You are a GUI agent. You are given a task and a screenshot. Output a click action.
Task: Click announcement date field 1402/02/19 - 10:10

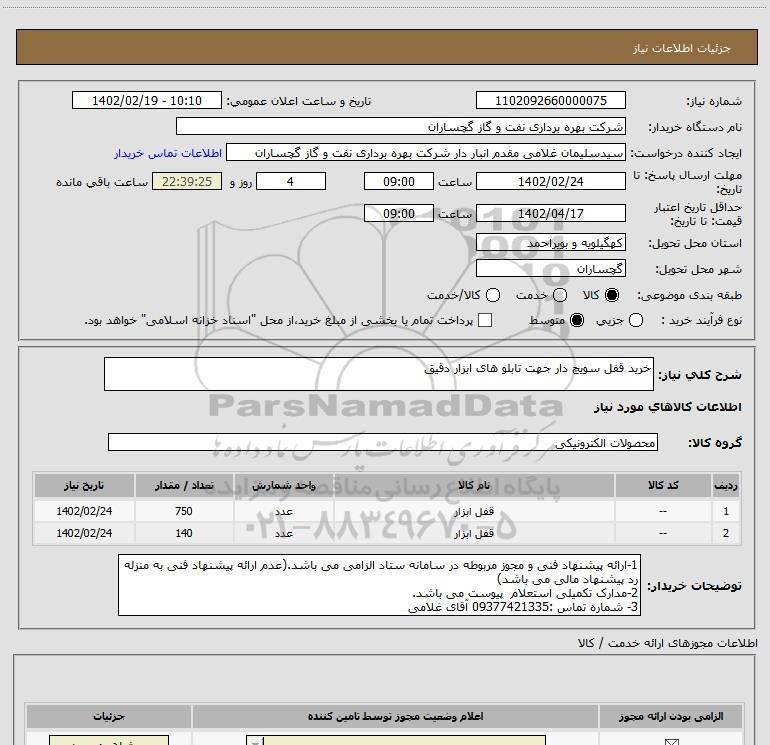147,101
